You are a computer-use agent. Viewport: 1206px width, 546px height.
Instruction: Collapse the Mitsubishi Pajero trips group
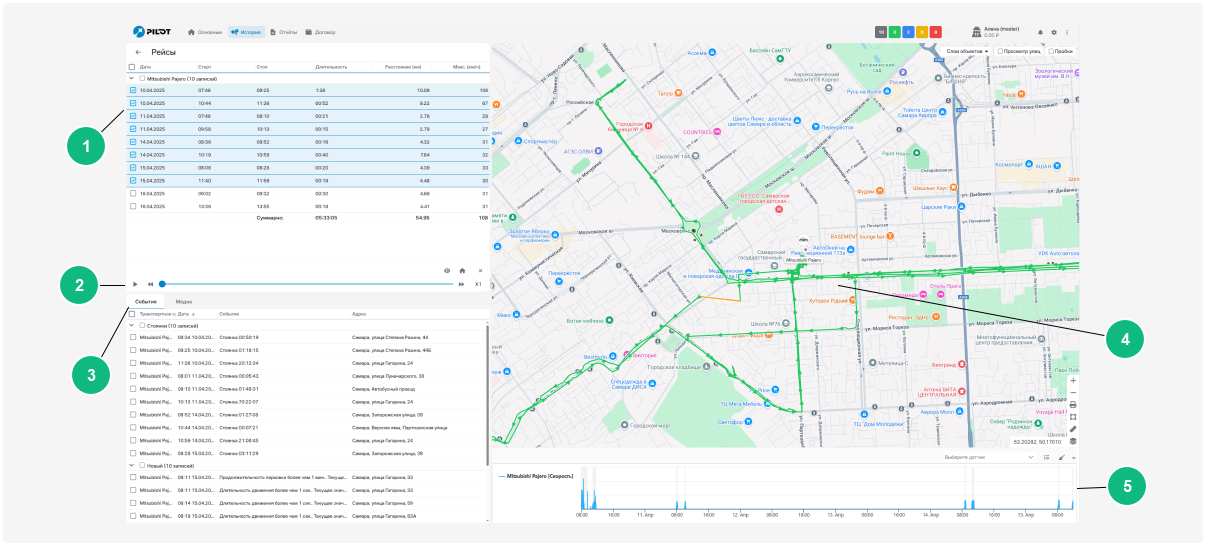click(x=131, y=78)
